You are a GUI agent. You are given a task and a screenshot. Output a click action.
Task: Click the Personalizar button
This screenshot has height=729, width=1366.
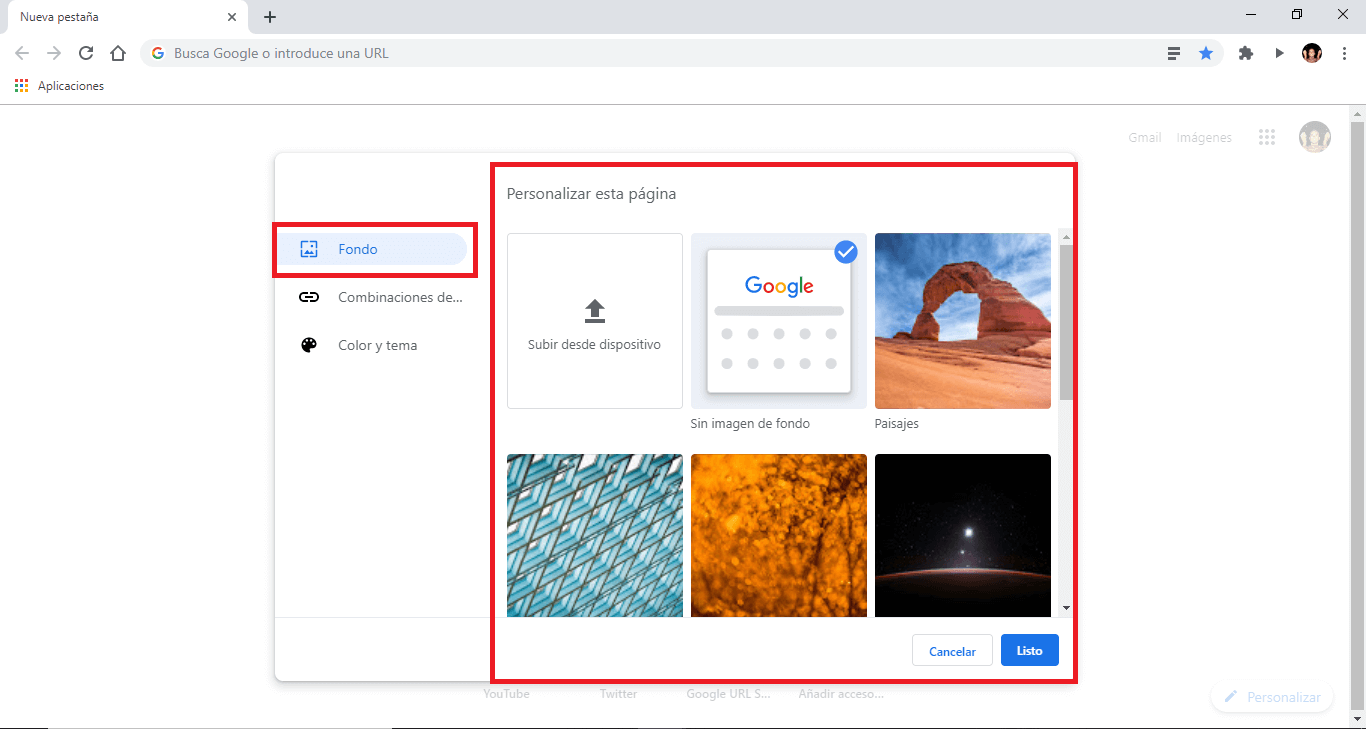(x=1272, y=697)
